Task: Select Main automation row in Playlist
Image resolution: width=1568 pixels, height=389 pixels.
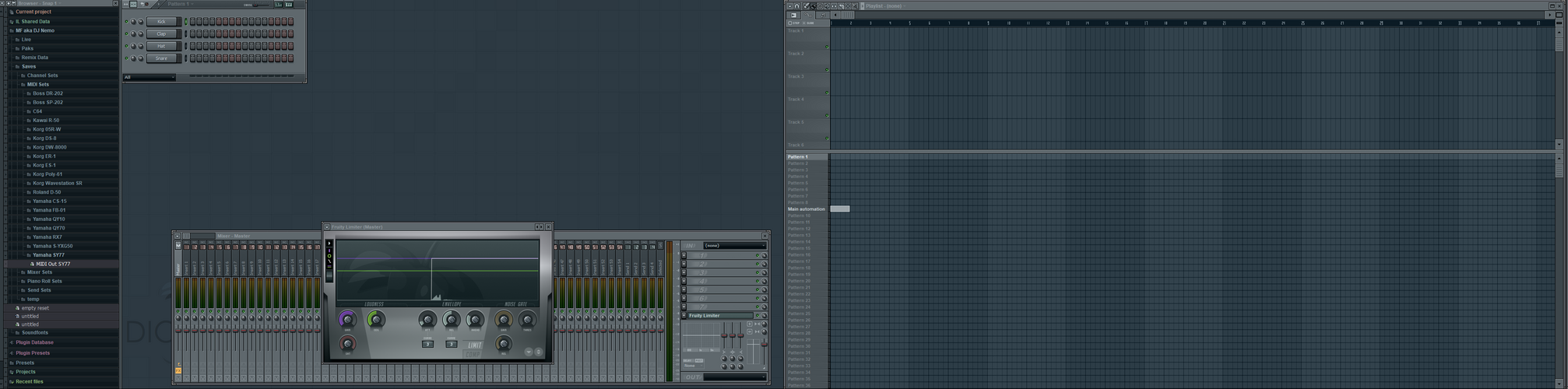Action: [807, 209]
